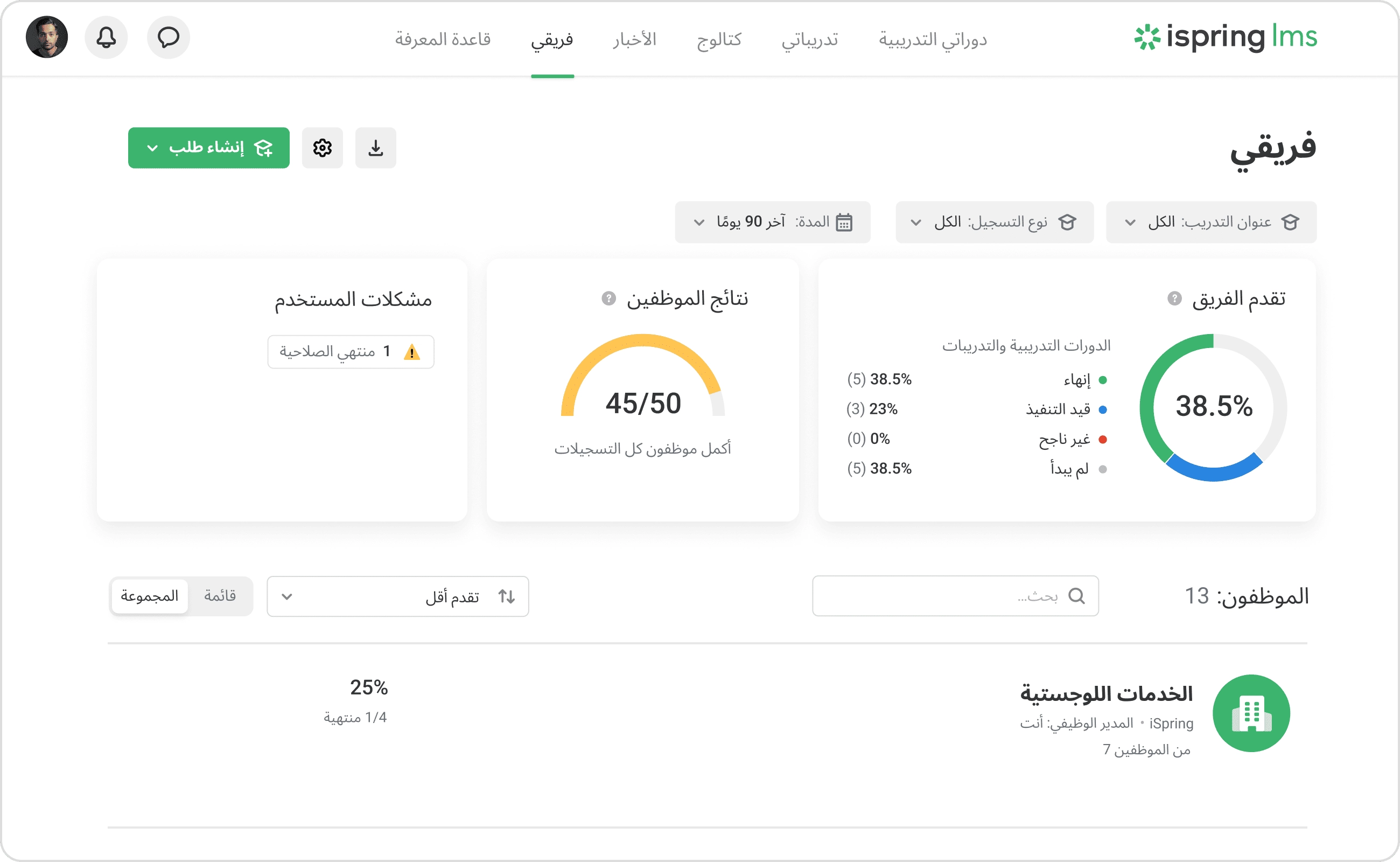Image resolution: width=1400 pixels, height=862 pixels.
Task: Open the notifications bell icon
Action: [106, 38]
